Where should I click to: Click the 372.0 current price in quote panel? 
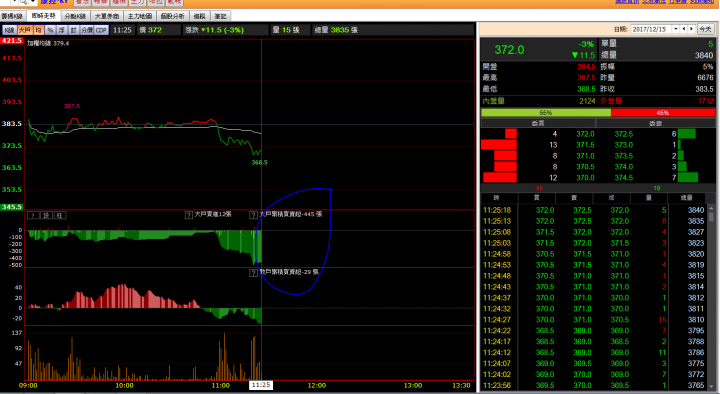[x=509, y=50]
